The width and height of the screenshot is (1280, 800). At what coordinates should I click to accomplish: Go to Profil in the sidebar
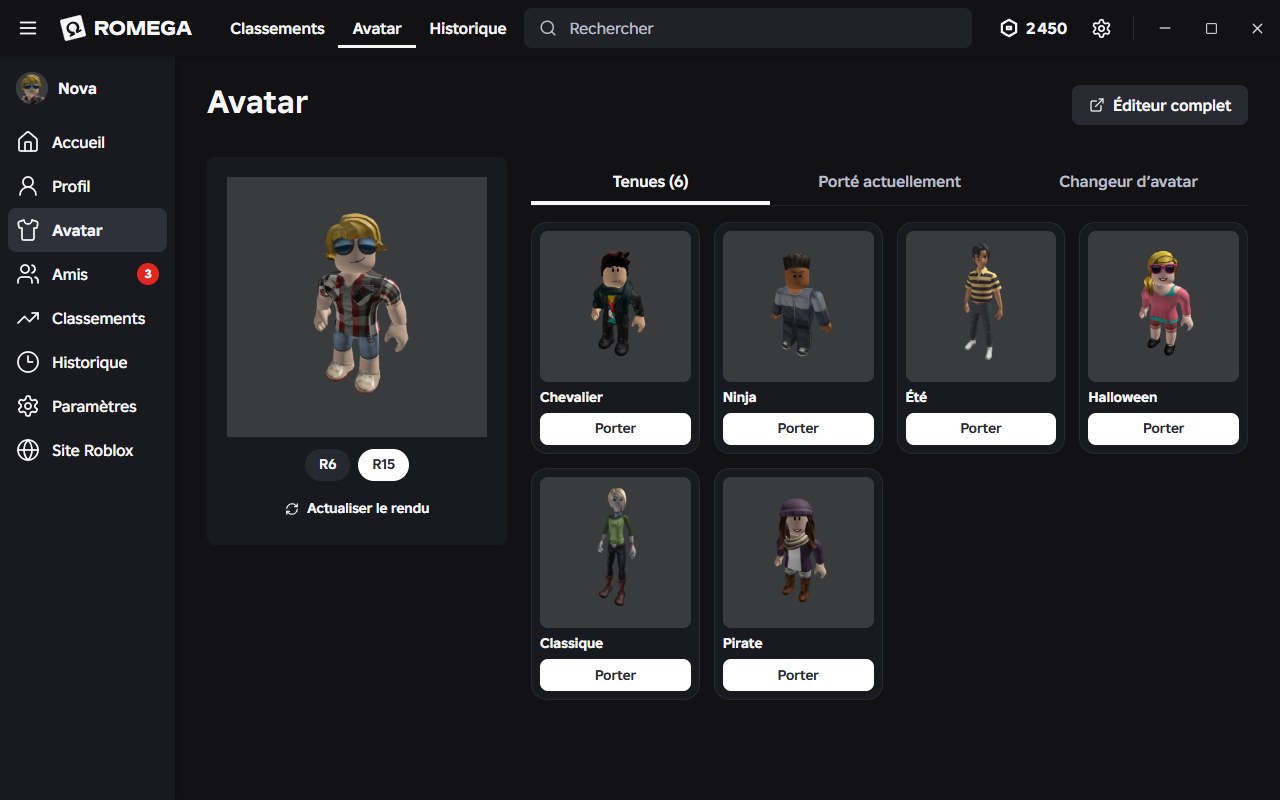[x=87, y=186]
